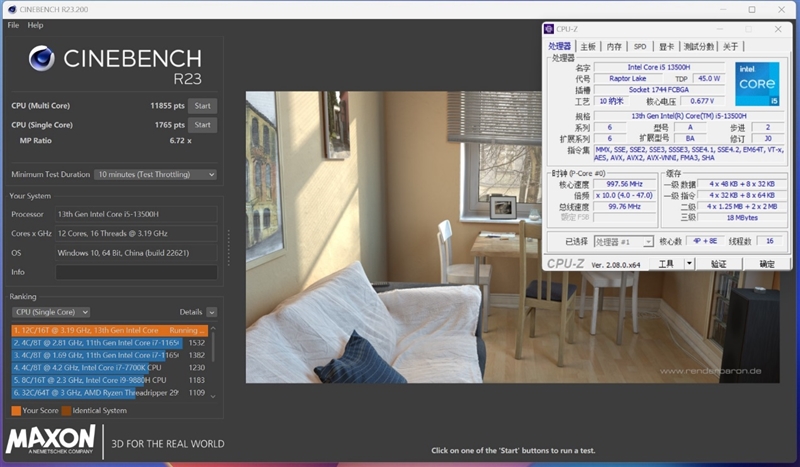Click the large Cinema 4D sphere logo
Image resolution: width=800 pixels, height=467 pixels.
tap(42, 58)
